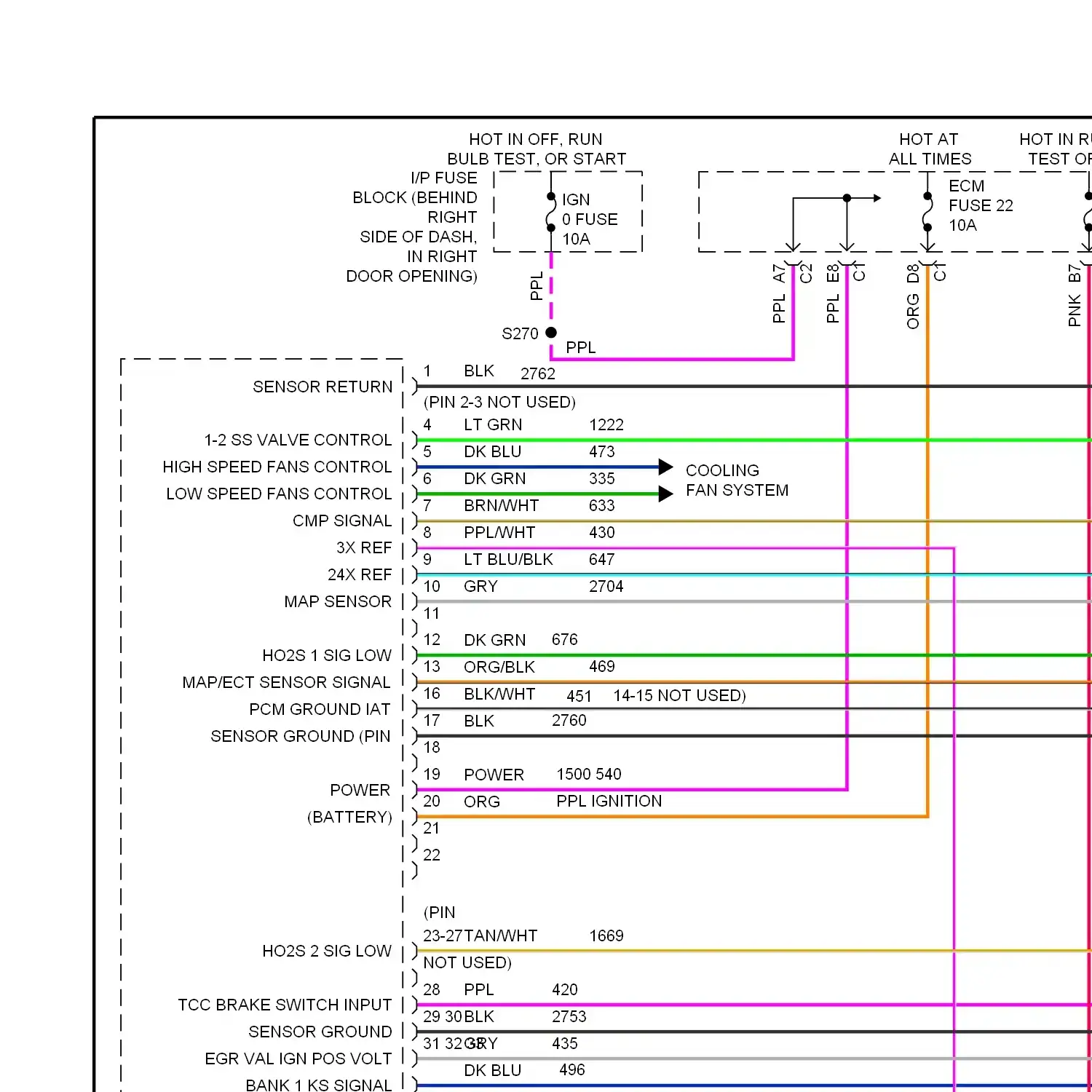Click the "HOT IN OFF, RUN" header text
The image size is (1092, 1092).
click(x=535, y=139)
